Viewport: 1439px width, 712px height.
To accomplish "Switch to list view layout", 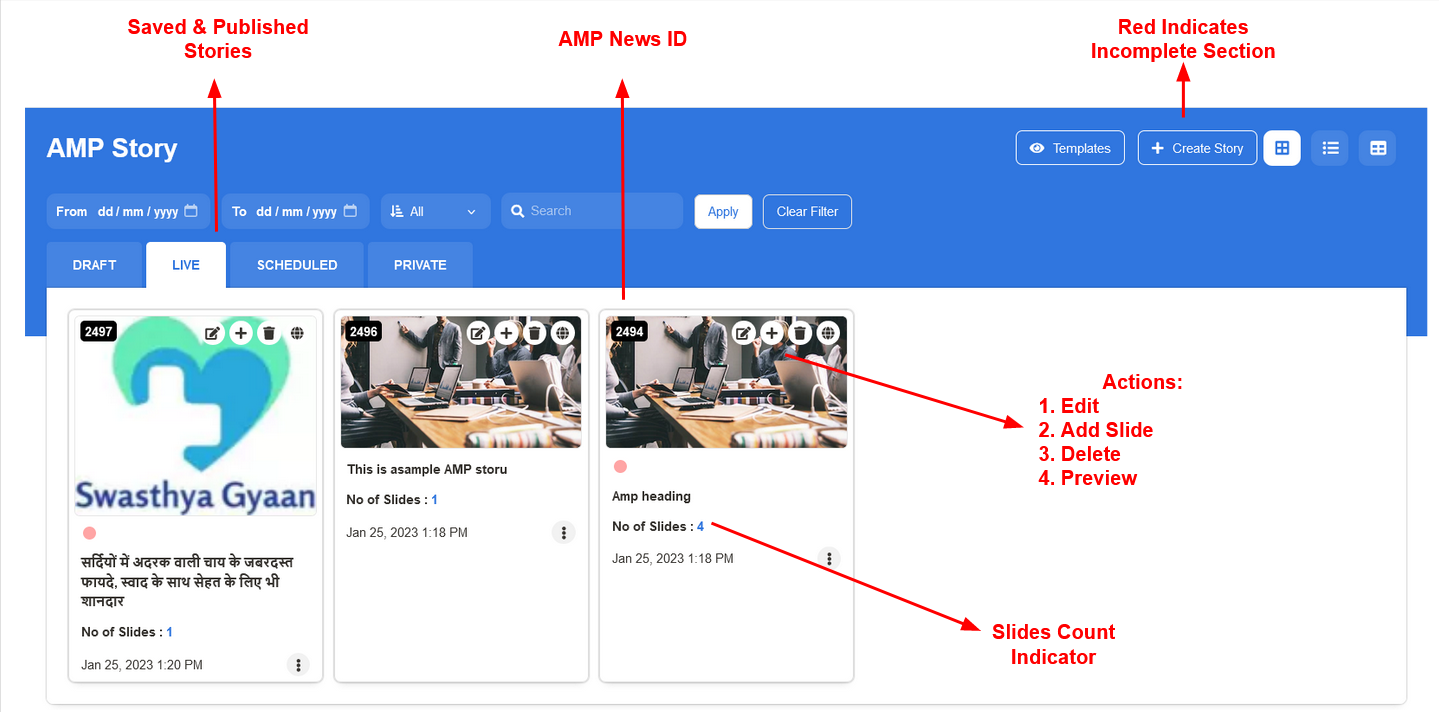I will point(1330,148).
